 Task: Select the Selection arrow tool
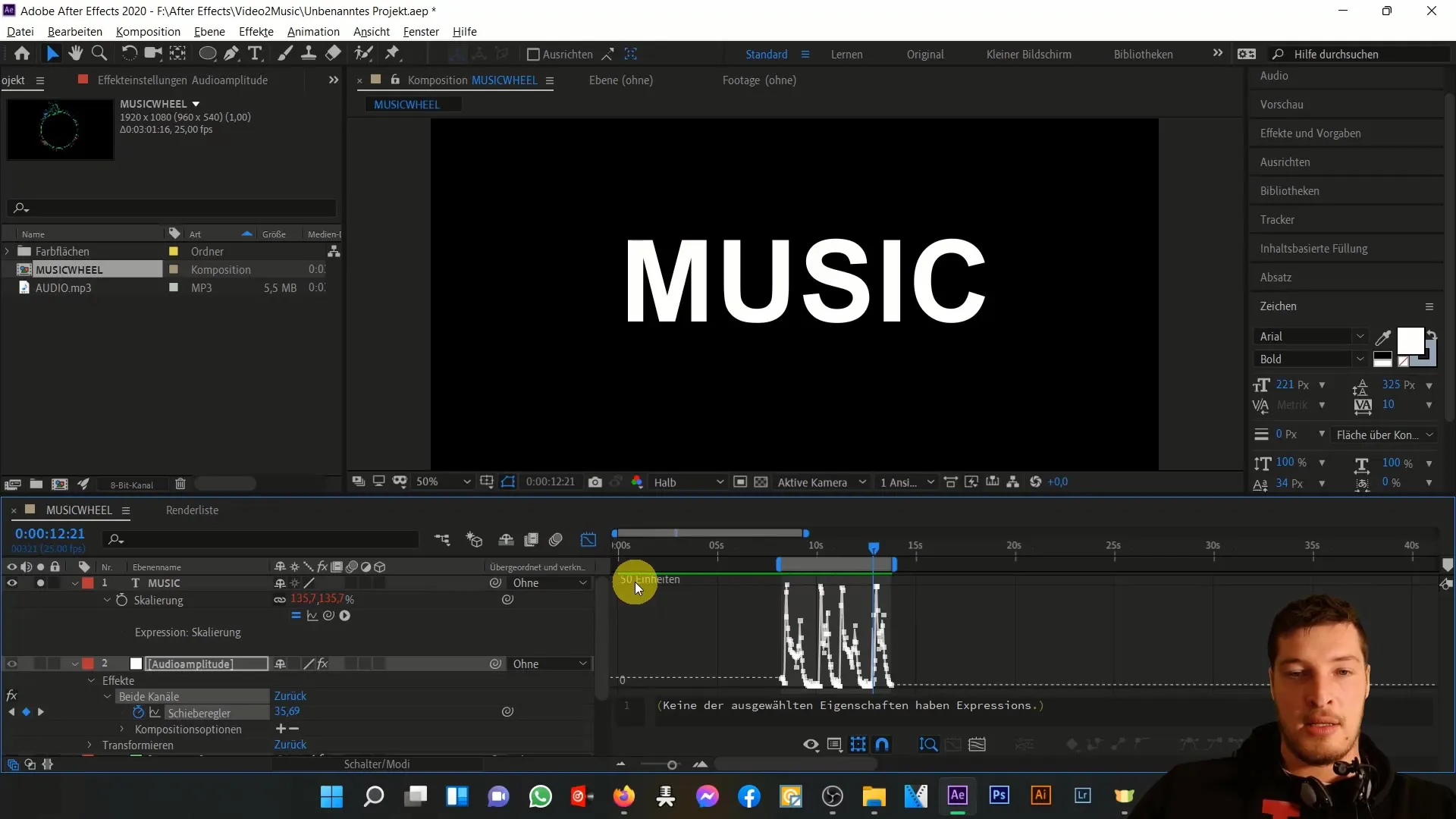52,54
